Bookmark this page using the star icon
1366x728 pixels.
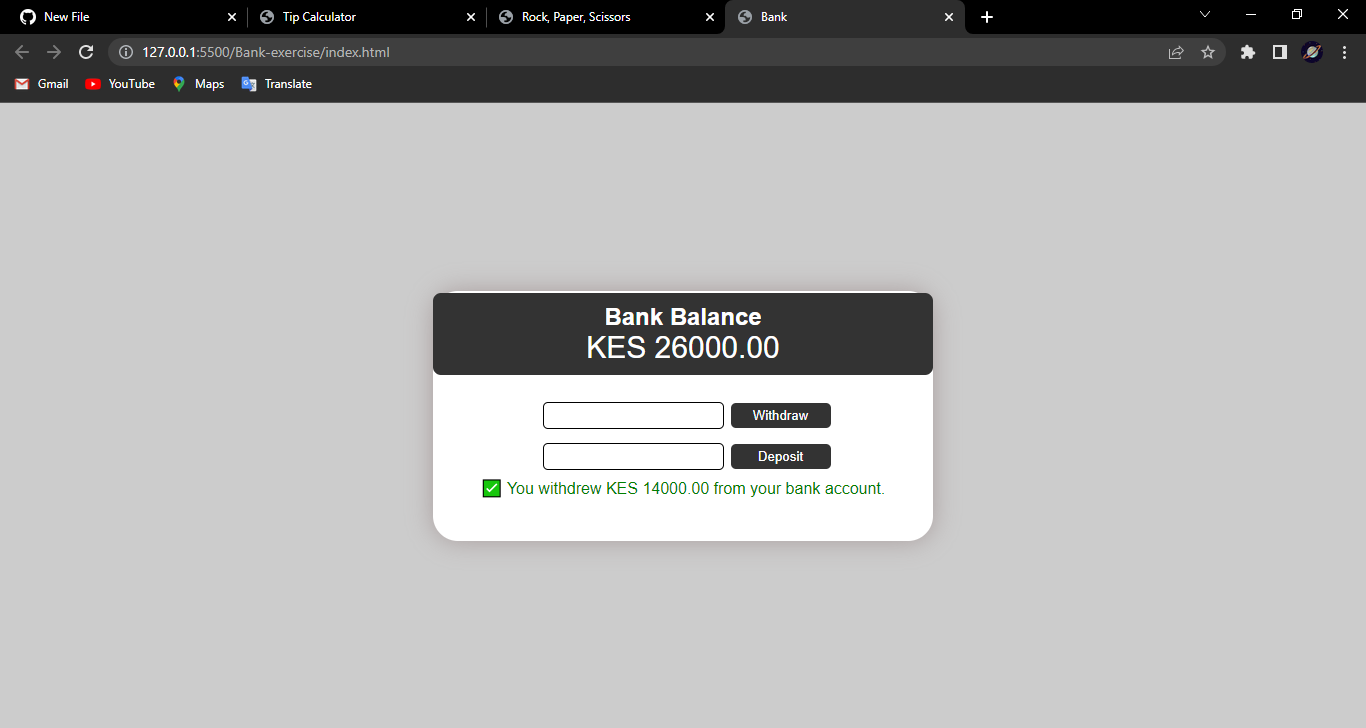(1209, 52)
